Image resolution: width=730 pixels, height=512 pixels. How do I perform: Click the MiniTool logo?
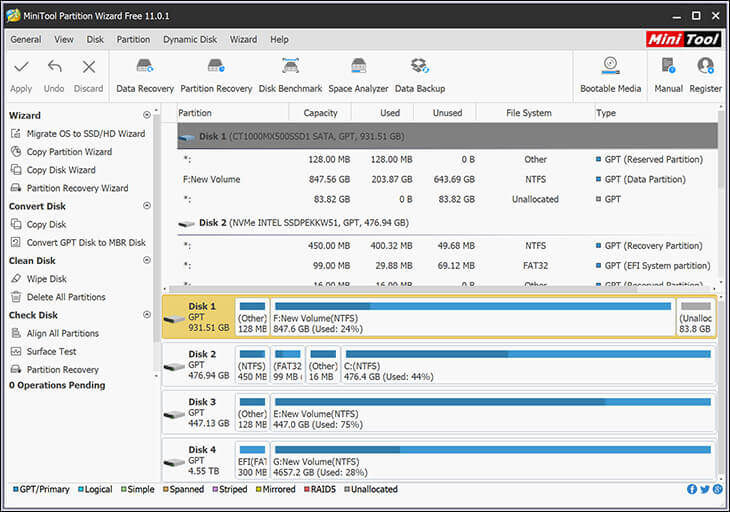click(x=683, y=40)
